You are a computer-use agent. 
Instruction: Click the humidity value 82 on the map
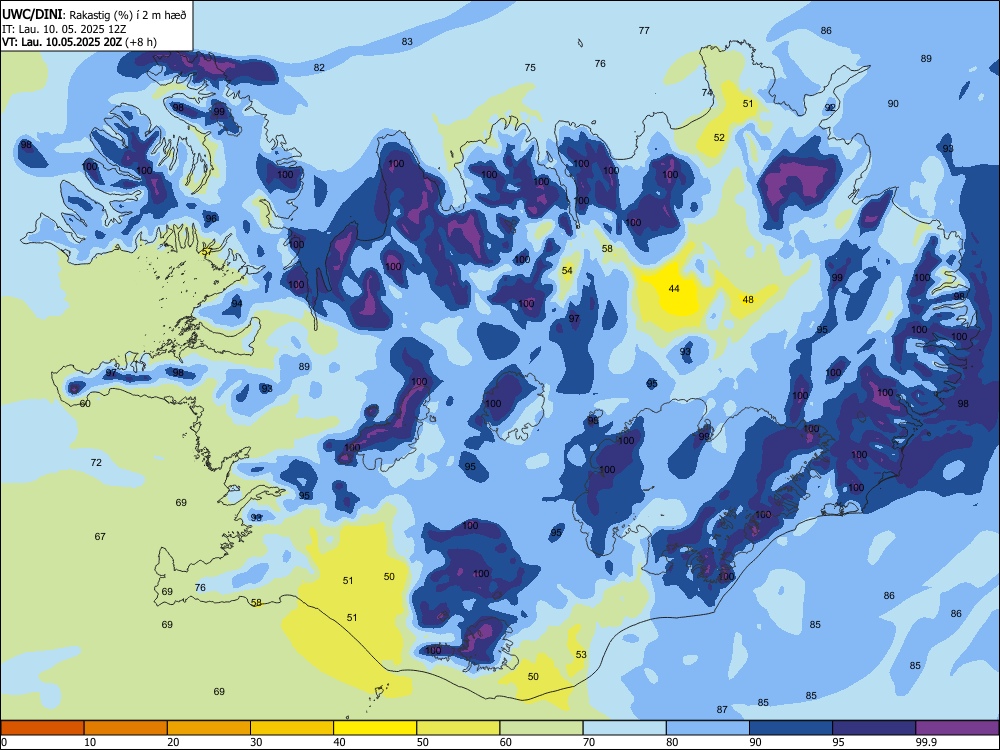[x=319, y=68]
